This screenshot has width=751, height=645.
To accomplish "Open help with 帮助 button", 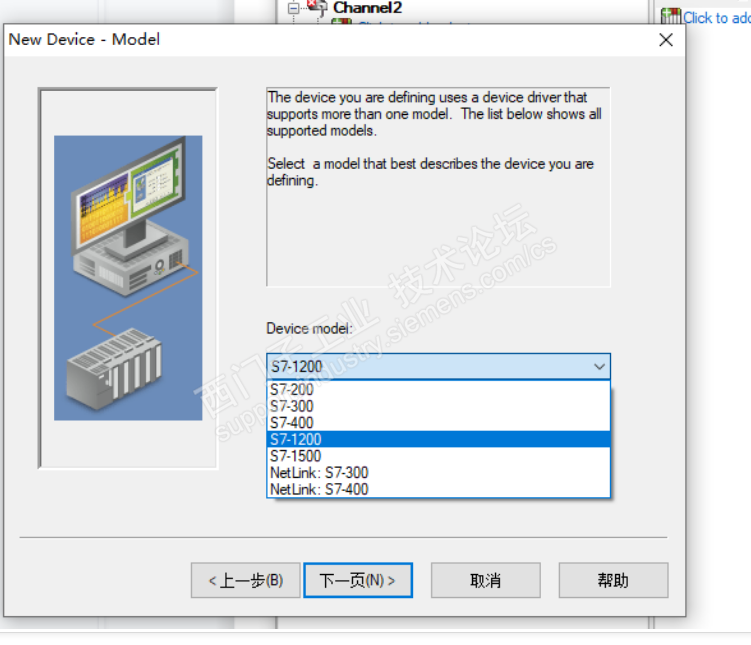I will coord(613,580).
